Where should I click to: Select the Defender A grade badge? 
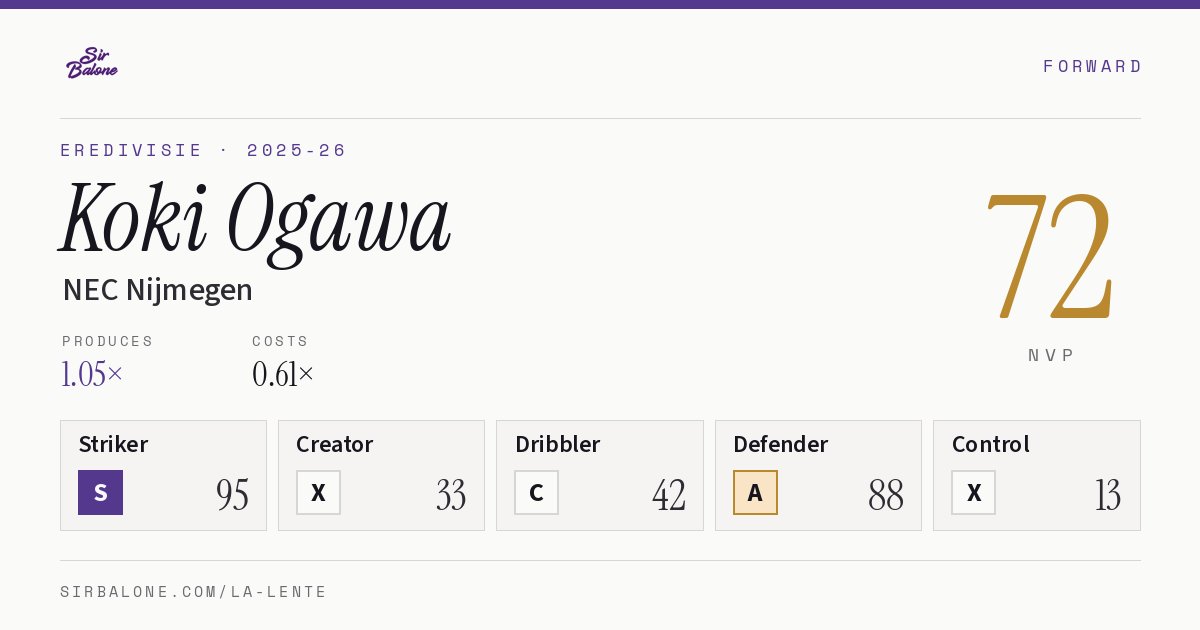tap(755, 492)
